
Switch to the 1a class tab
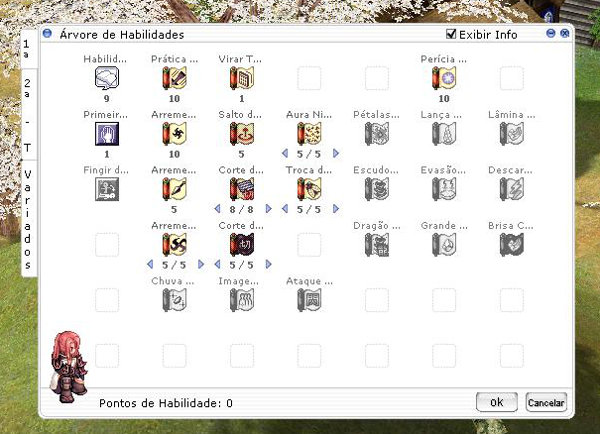[28, 49]
